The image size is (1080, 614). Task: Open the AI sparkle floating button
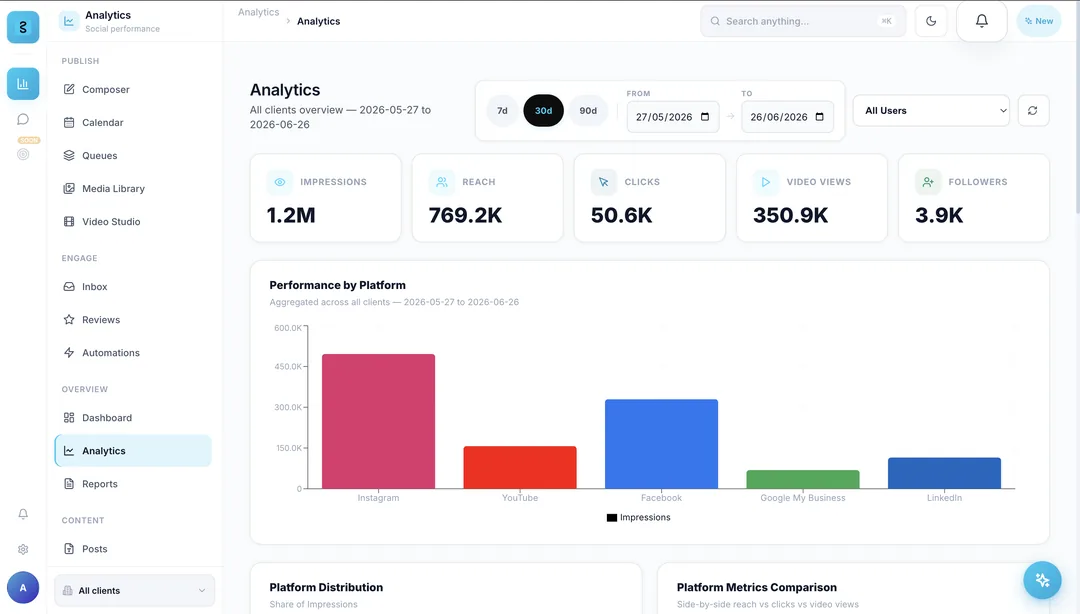1042,580
